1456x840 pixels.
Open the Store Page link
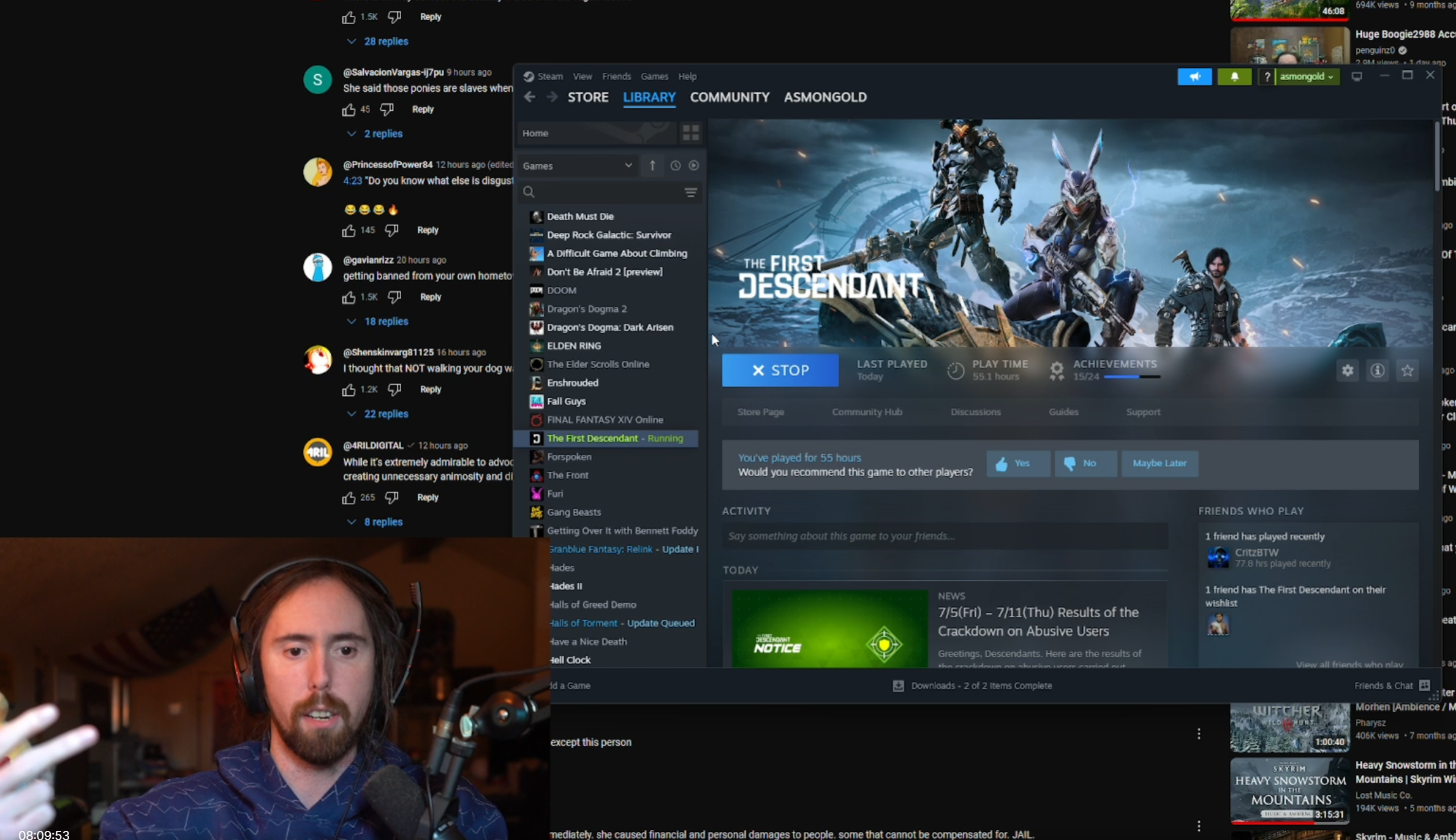[x=761, y=412]
